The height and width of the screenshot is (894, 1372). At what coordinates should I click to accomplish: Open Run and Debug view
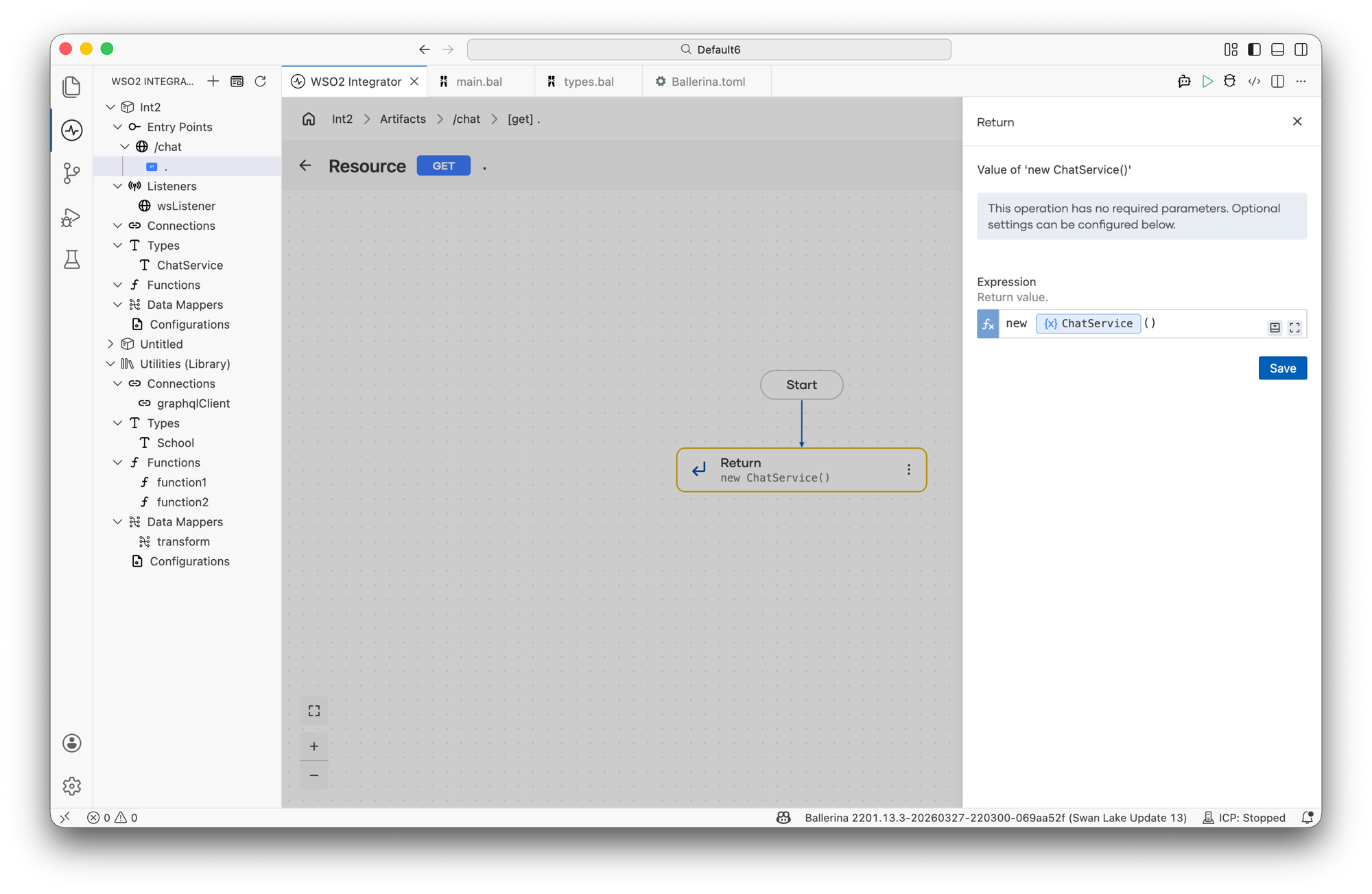[72, 217]
